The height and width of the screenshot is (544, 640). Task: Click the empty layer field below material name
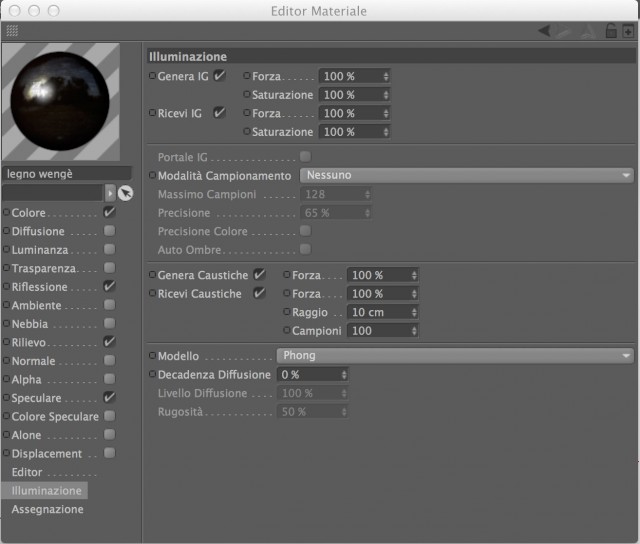coord(53,193)
